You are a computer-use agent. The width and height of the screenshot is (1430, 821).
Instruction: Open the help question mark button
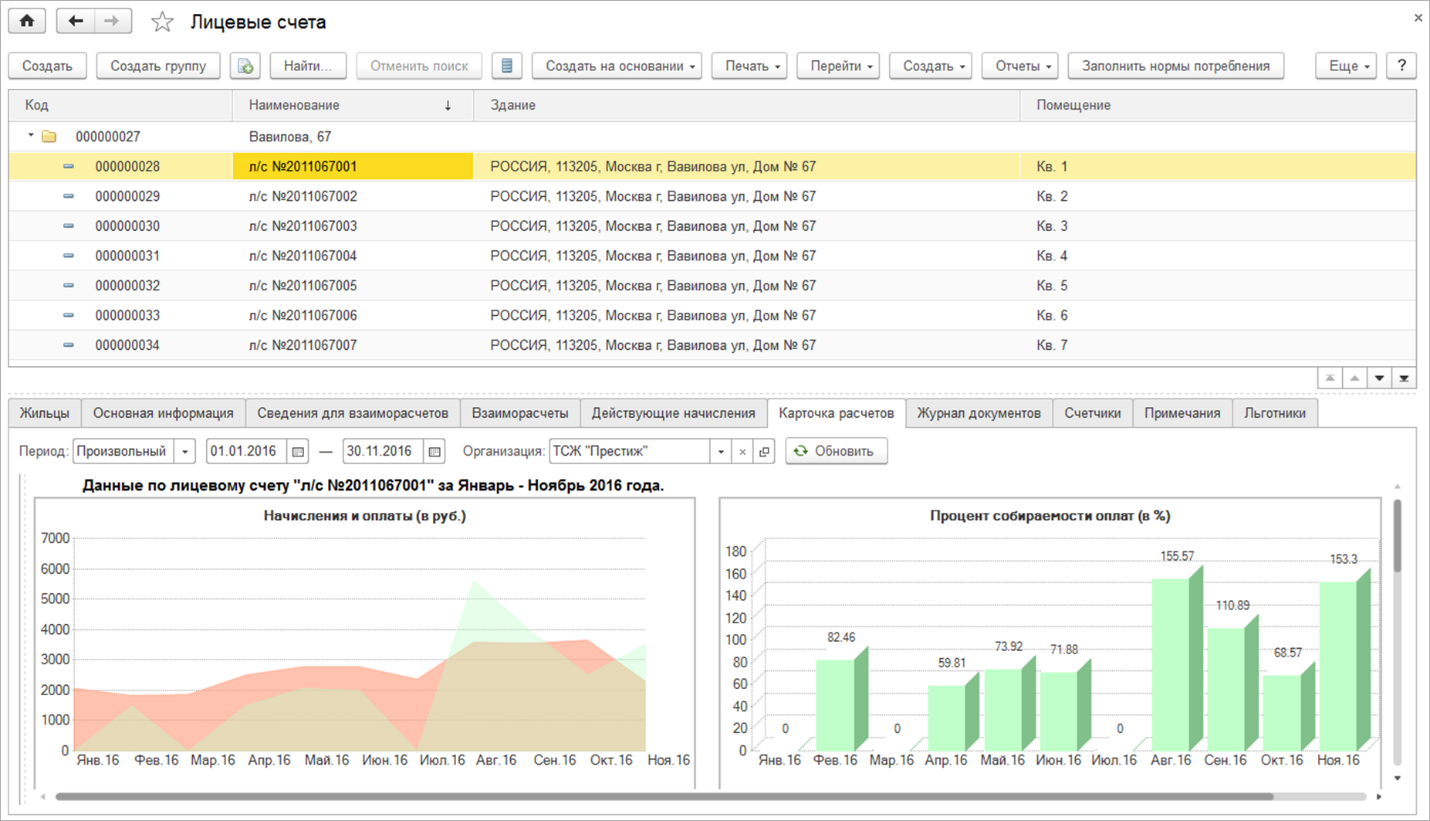(x=1402, y=66)
